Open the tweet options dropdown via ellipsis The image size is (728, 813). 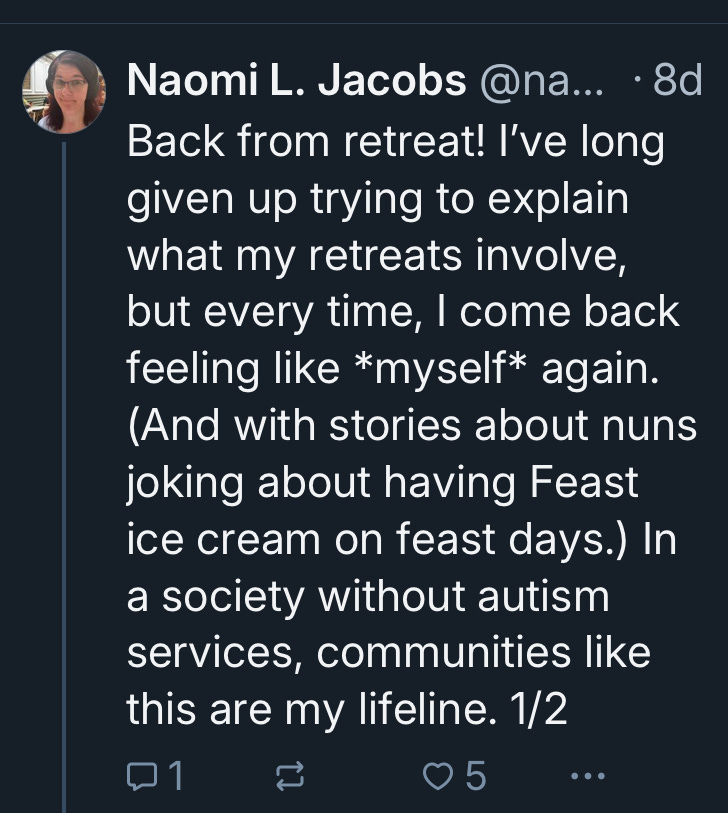(x=590, y=776)
